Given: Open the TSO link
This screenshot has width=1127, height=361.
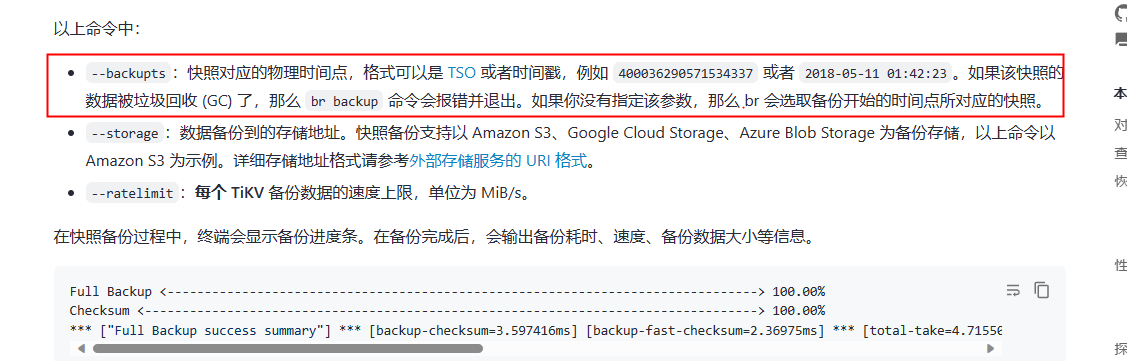Looking at the screenshot, I should pyautogui.click(x=461, y=73).
